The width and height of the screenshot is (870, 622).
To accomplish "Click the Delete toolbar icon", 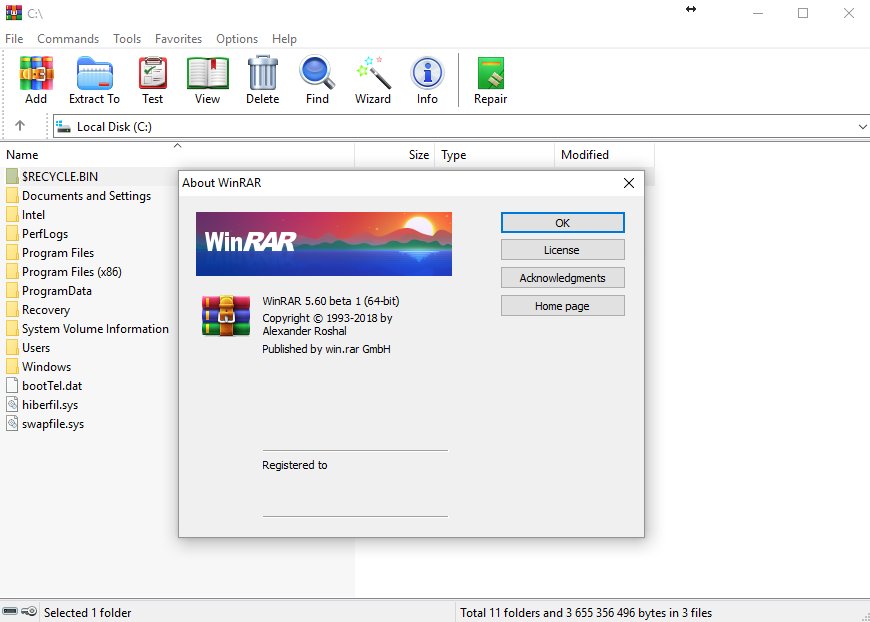I will (262, 75).
